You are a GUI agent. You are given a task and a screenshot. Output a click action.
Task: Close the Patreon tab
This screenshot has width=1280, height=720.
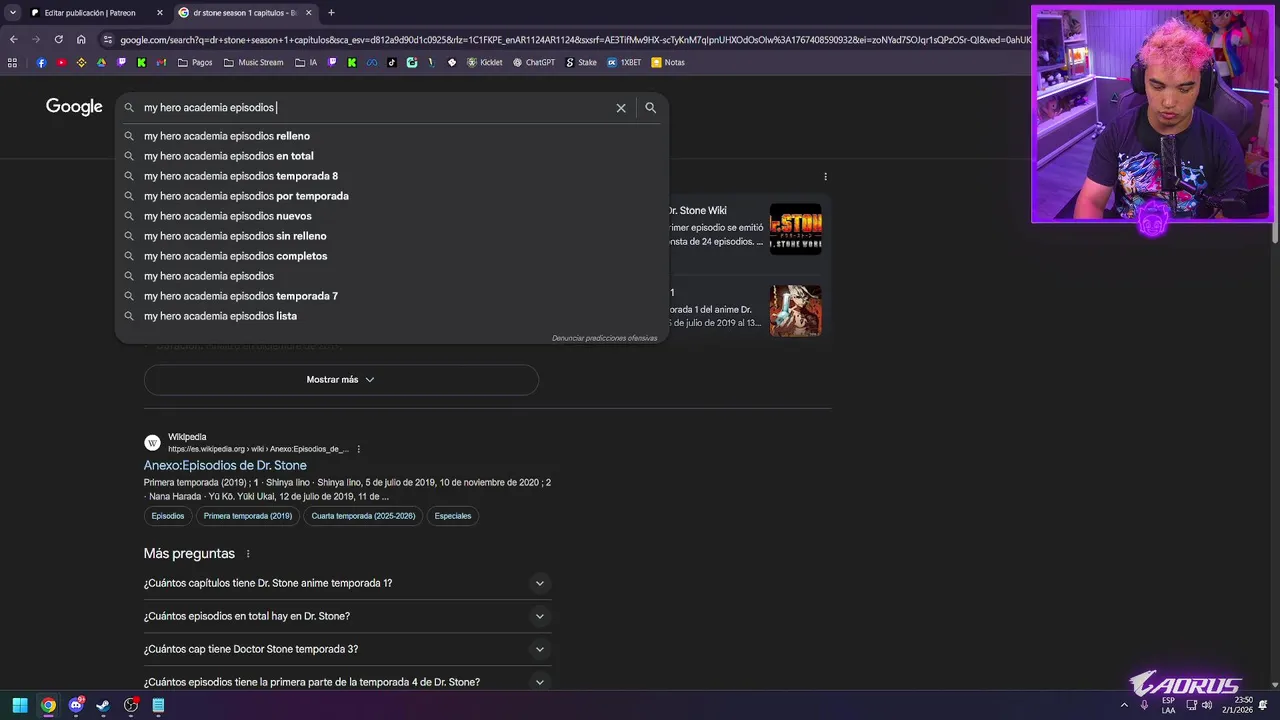(x=160, y=13)
